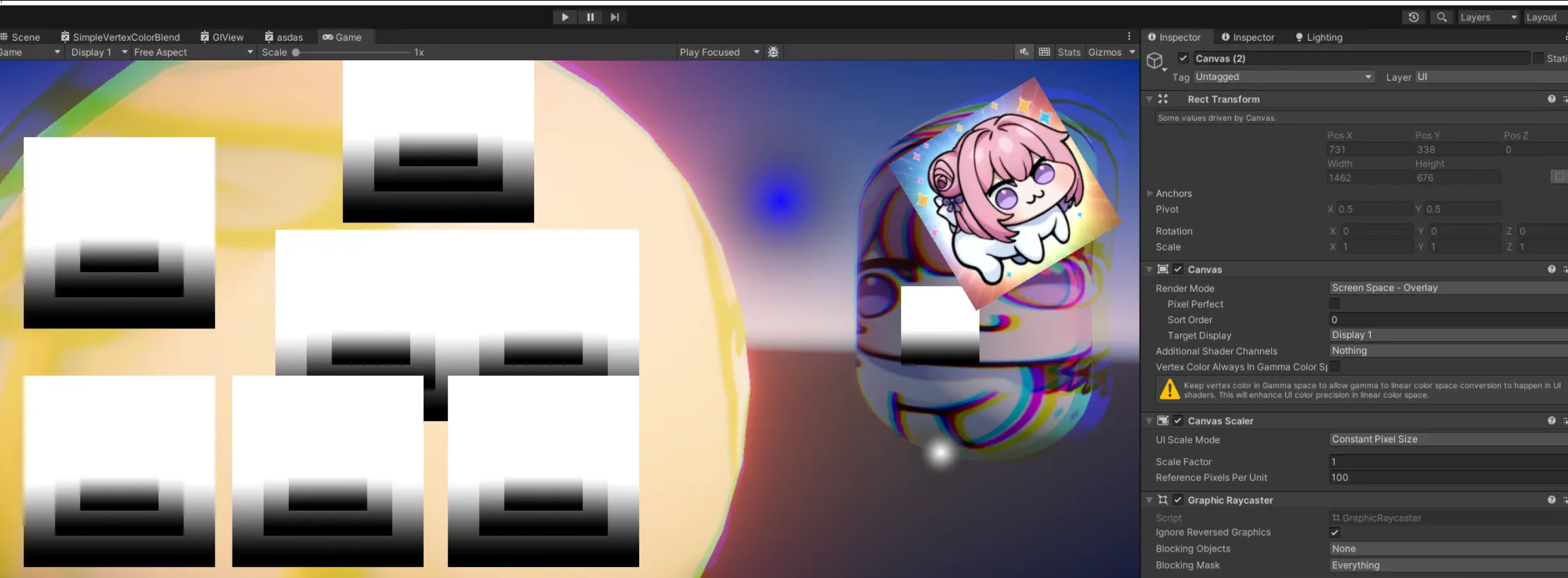Toggle Vertex Color Always In Gamma checkbox
Screen dimensions: 1568x578
point(1335,366)
